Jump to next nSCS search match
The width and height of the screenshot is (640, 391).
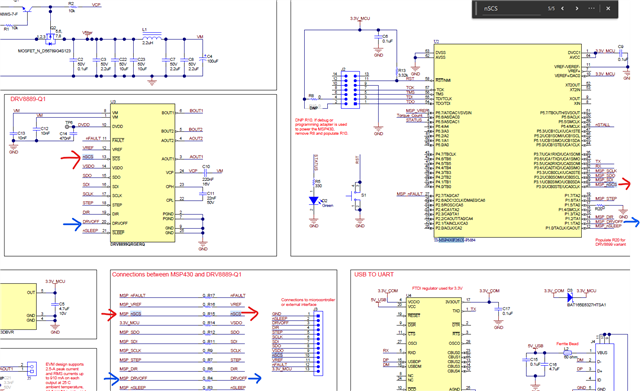click(577, 9)
